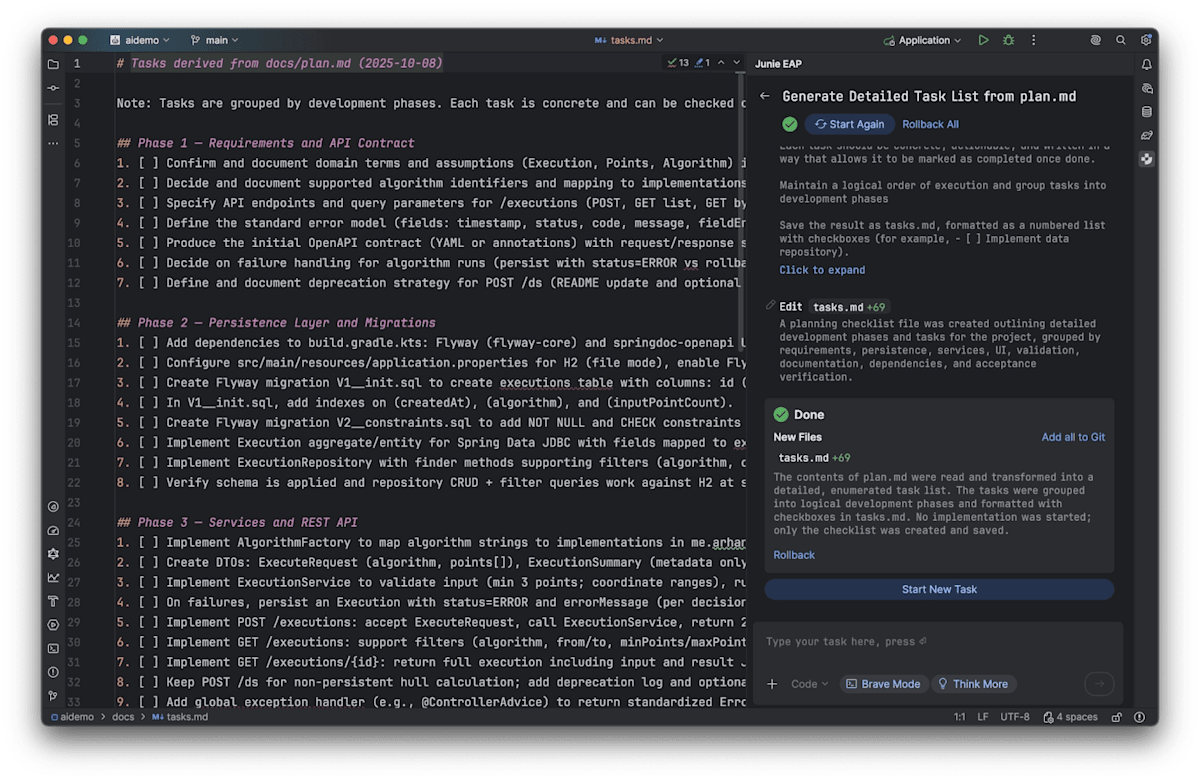Screen dimensions: 1200x781
Task: Click Start New Task button
Action: pos(939,589)
